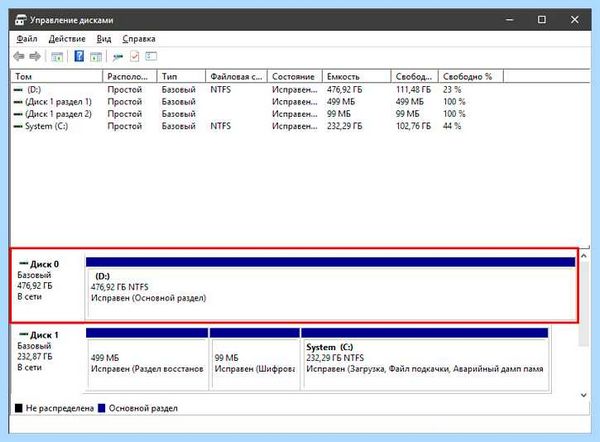Select the Диск 1 disk label panel

click(x=47, y=358)
